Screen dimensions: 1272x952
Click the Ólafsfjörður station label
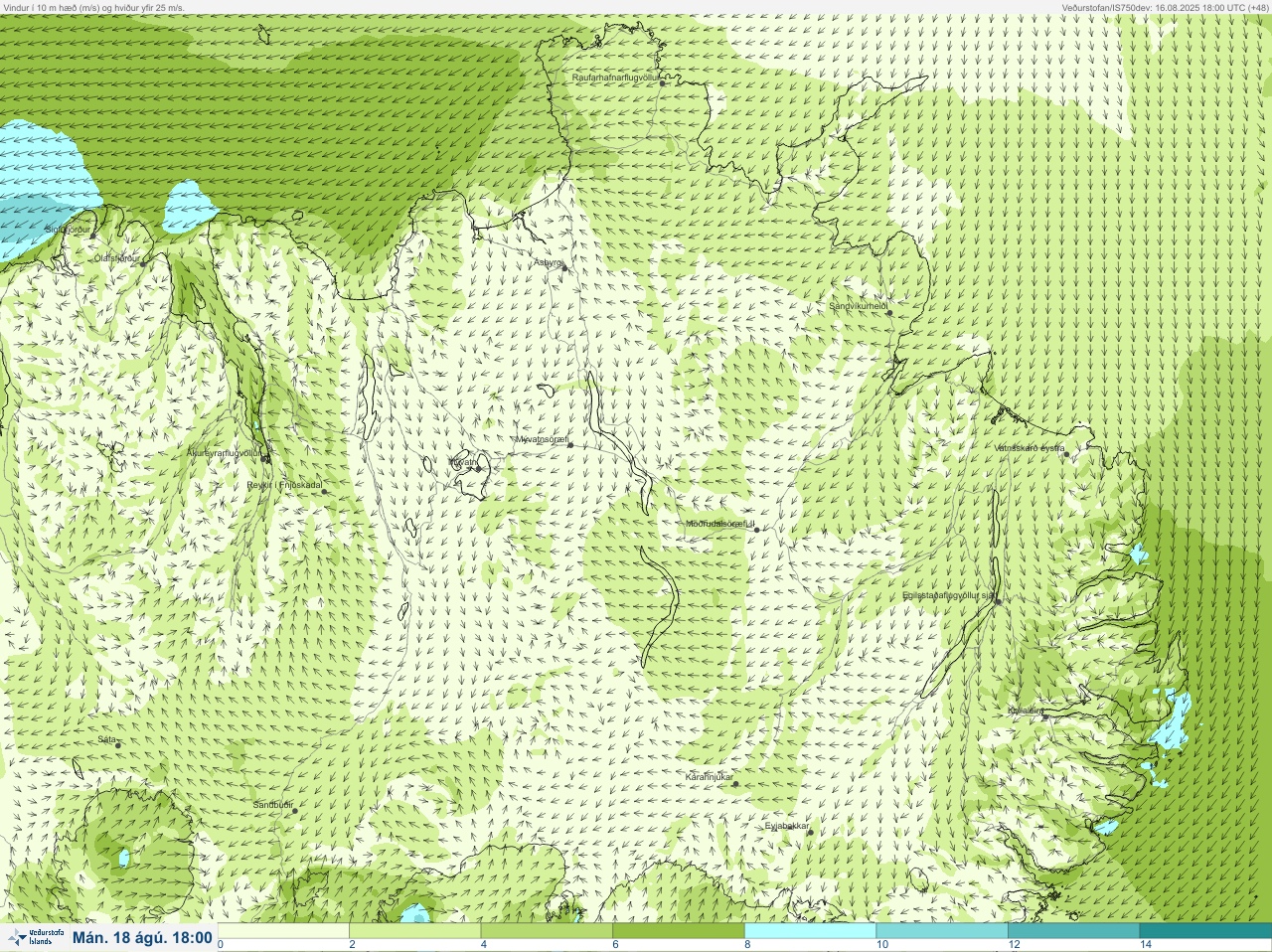[116, 258]
